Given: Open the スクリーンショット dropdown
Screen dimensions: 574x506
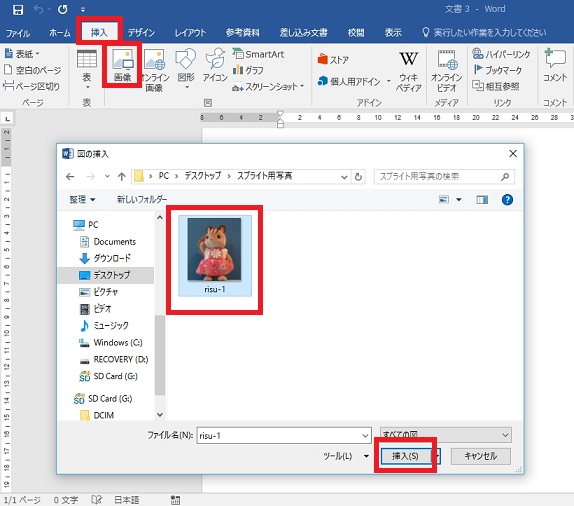Looking at the screenshot, I should click(x=268, y=87).
